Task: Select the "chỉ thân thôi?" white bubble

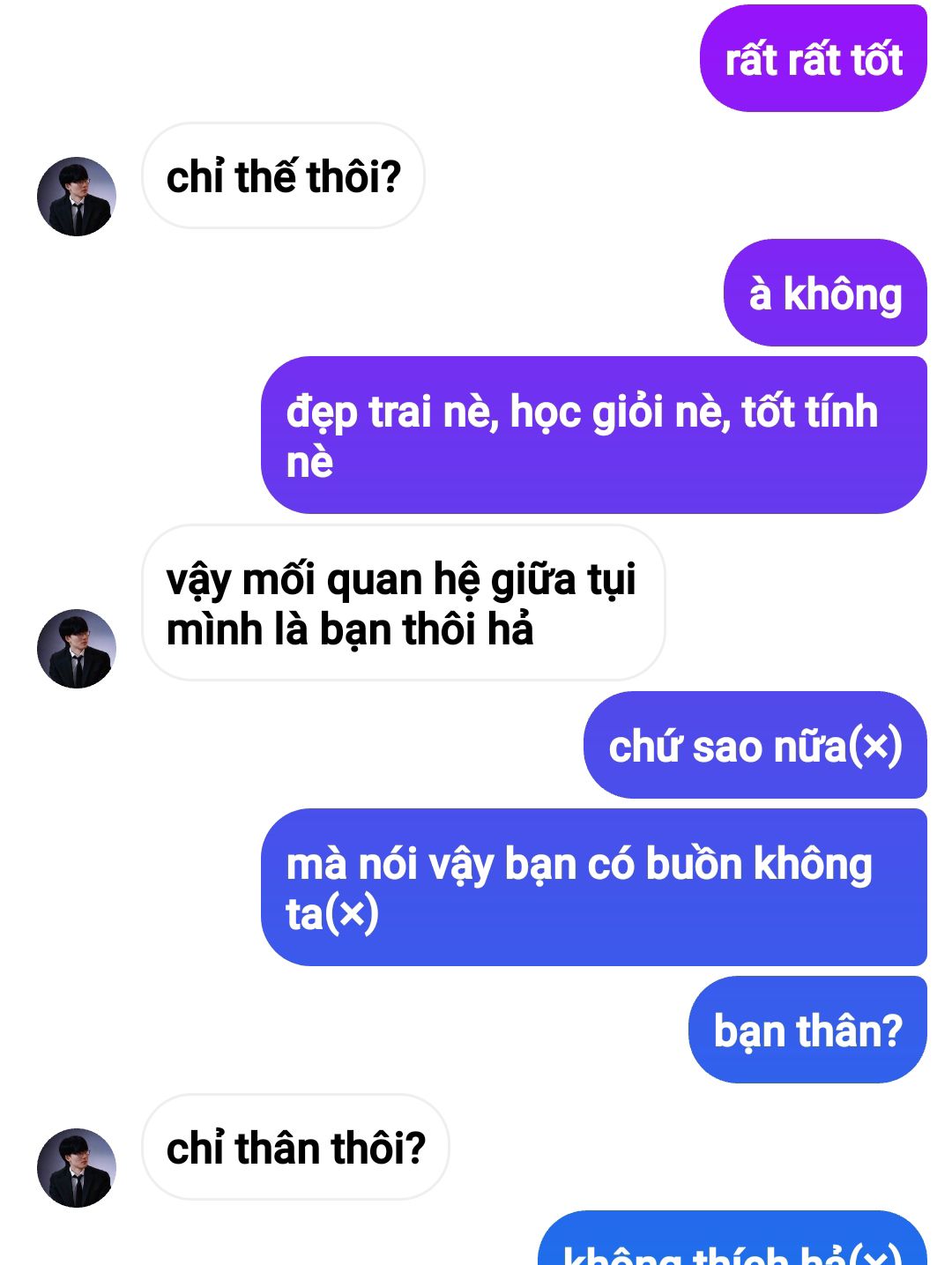Action: click(295, 1148)
